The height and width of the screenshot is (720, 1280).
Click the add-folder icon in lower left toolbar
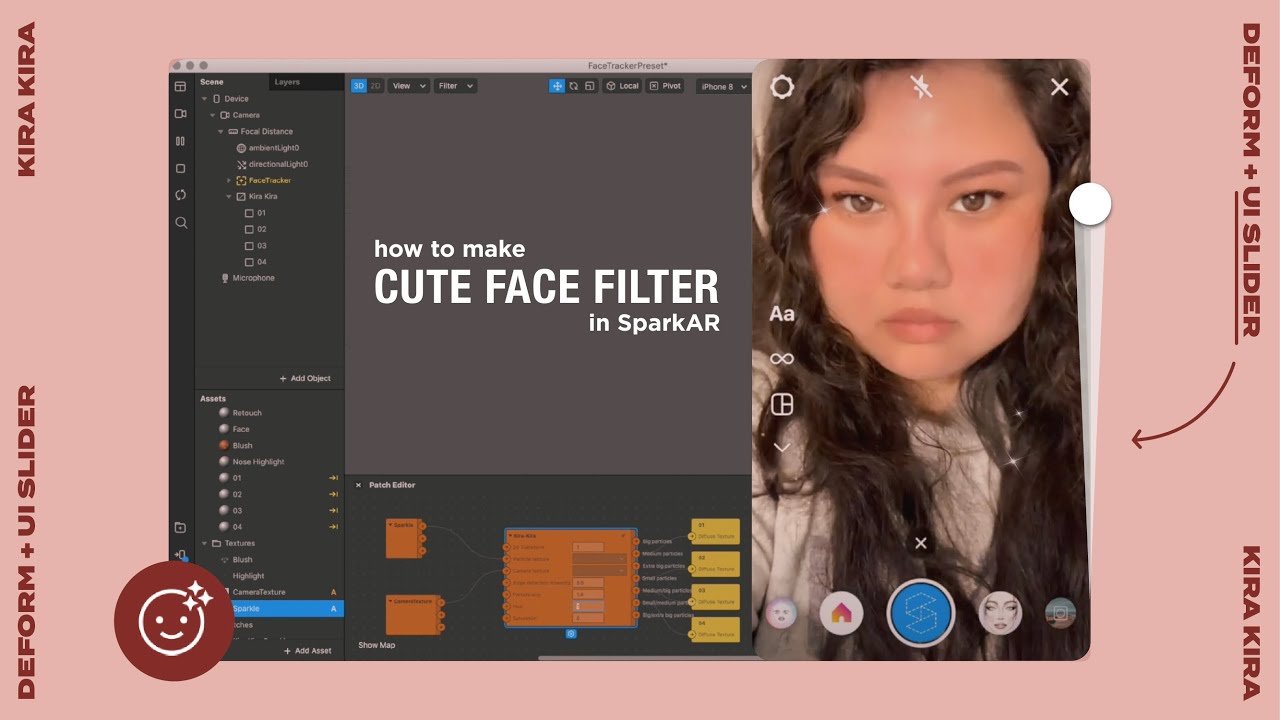click(181, 527)
